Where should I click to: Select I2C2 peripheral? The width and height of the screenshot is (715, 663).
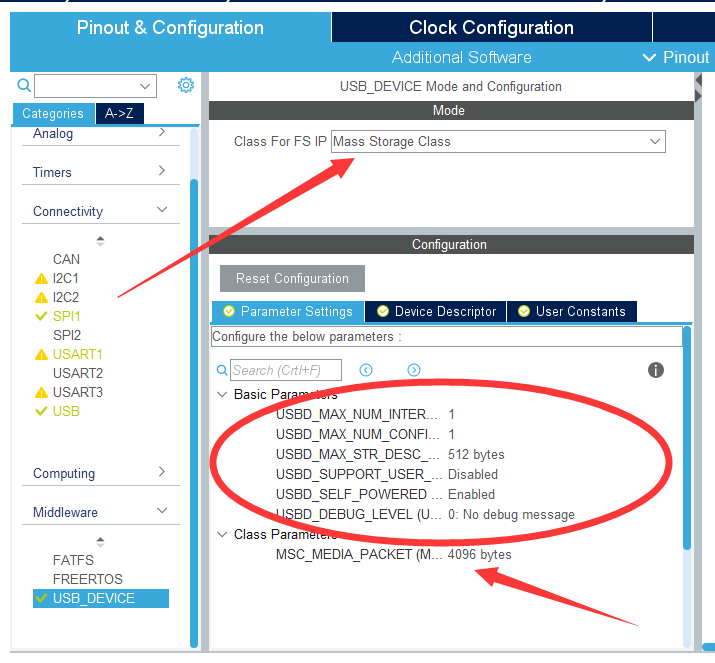(x=66, y=297)
